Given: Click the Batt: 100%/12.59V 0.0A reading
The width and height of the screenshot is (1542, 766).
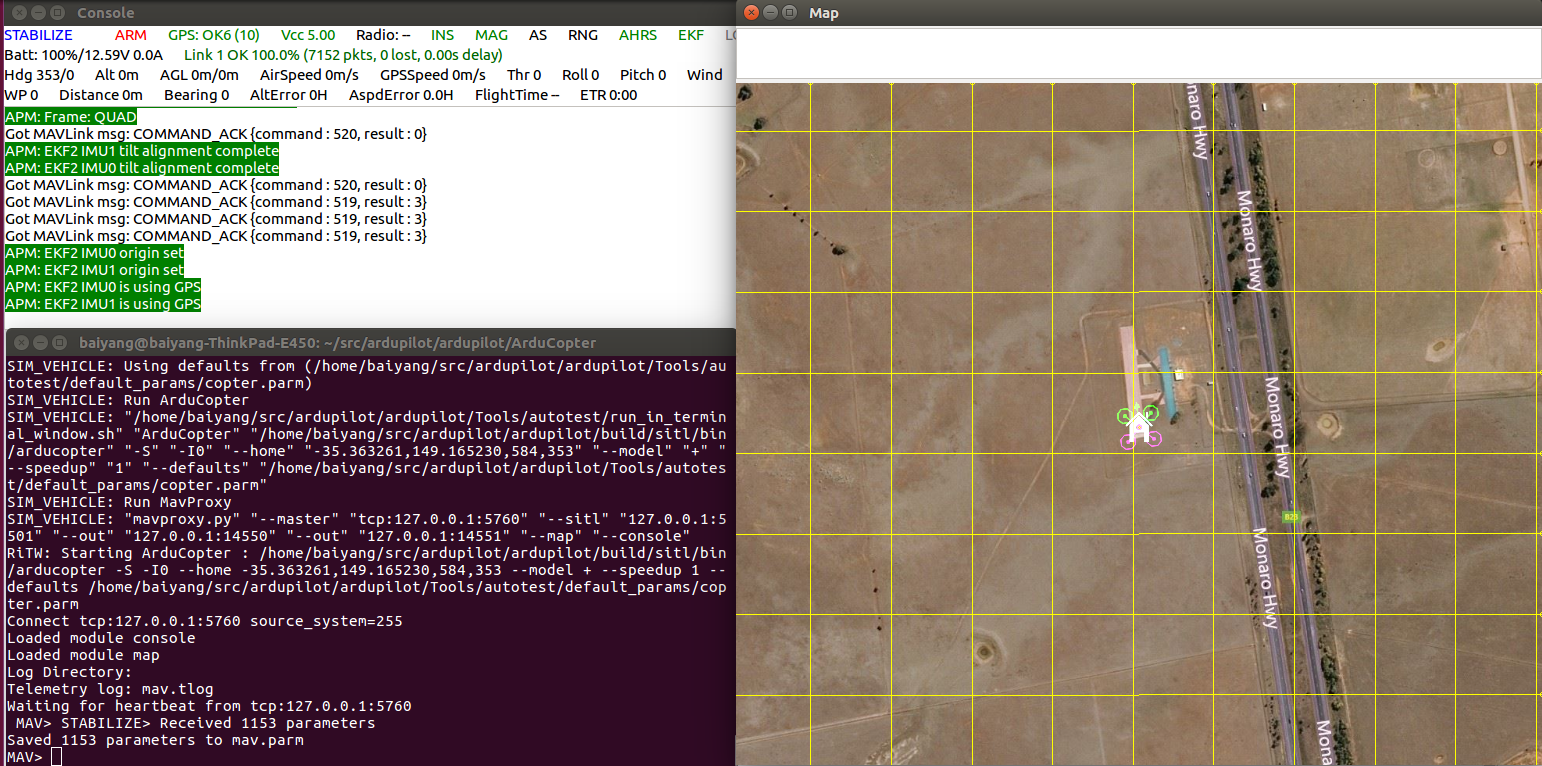Looking at the screenshot, I should (84, 55).
